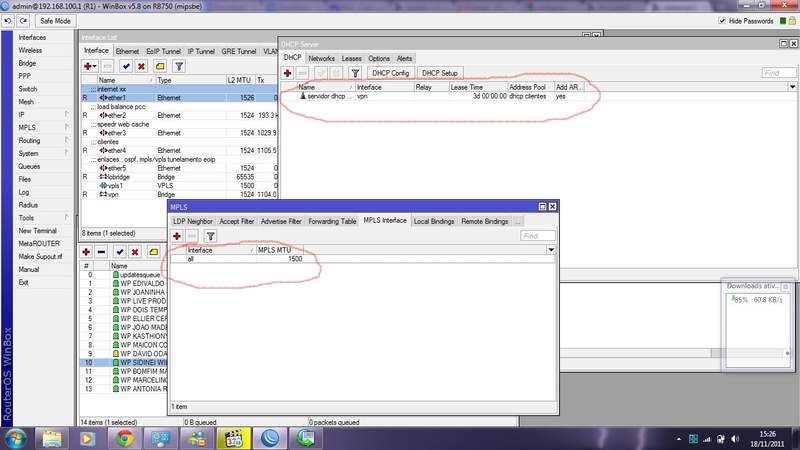The height and width of the screenshot is (450, 800).
Task: Disable queue with red X icon
Action: pyautogui.click(x=135, y=252)
